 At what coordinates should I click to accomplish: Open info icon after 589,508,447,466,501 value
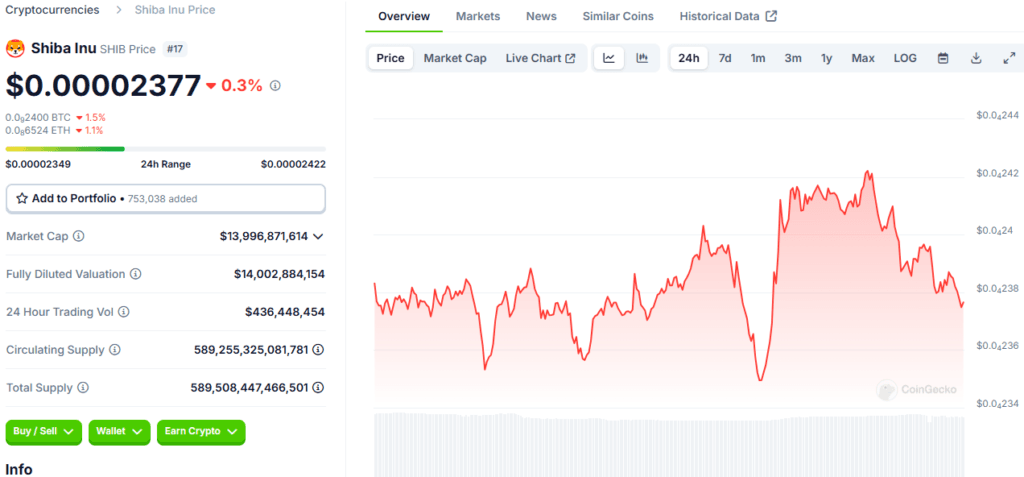[x=318, y=387]
